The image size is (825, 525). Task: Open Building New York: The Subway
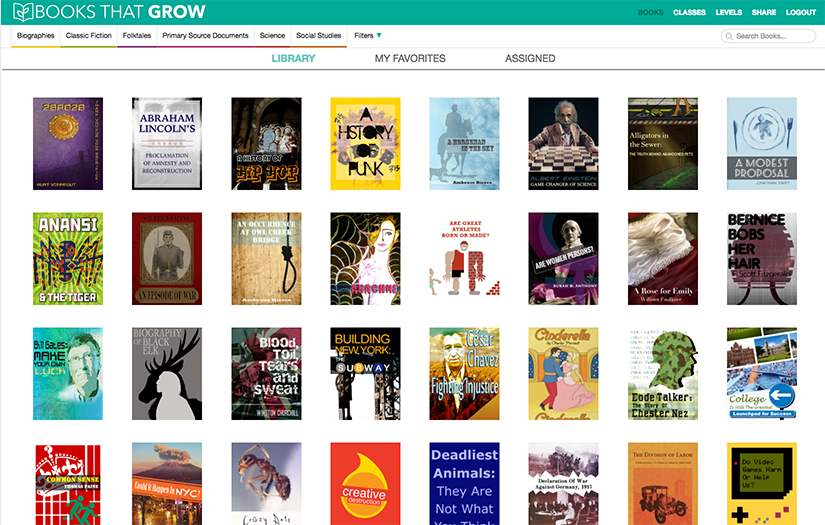[365, 374]
